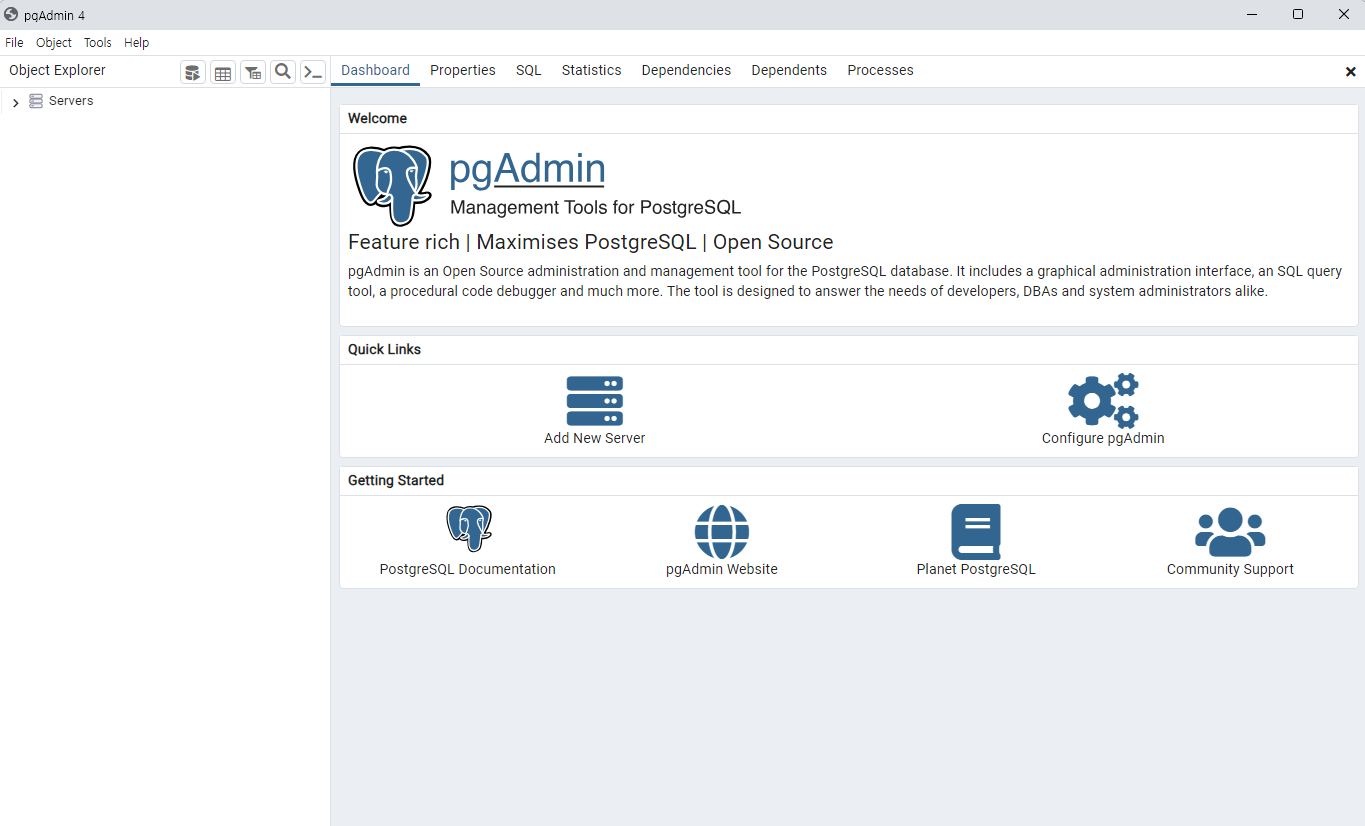Click the Planet PostgreSQL book icon
The height and width of the screenshot is (826, 1365).
pos(976,532)
